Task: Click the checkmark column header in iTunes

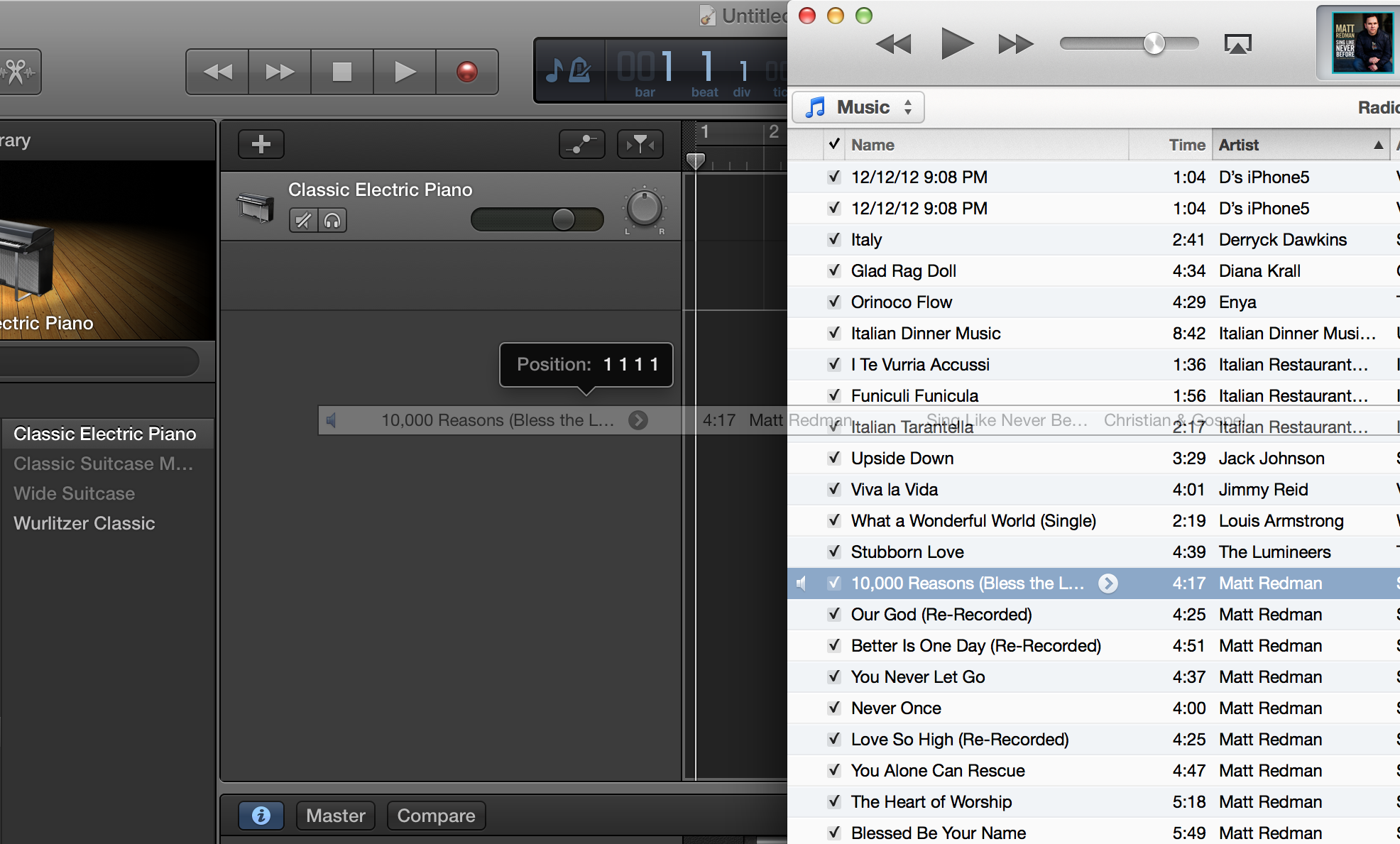Action: pyautogui.click(x=834, y=144)
